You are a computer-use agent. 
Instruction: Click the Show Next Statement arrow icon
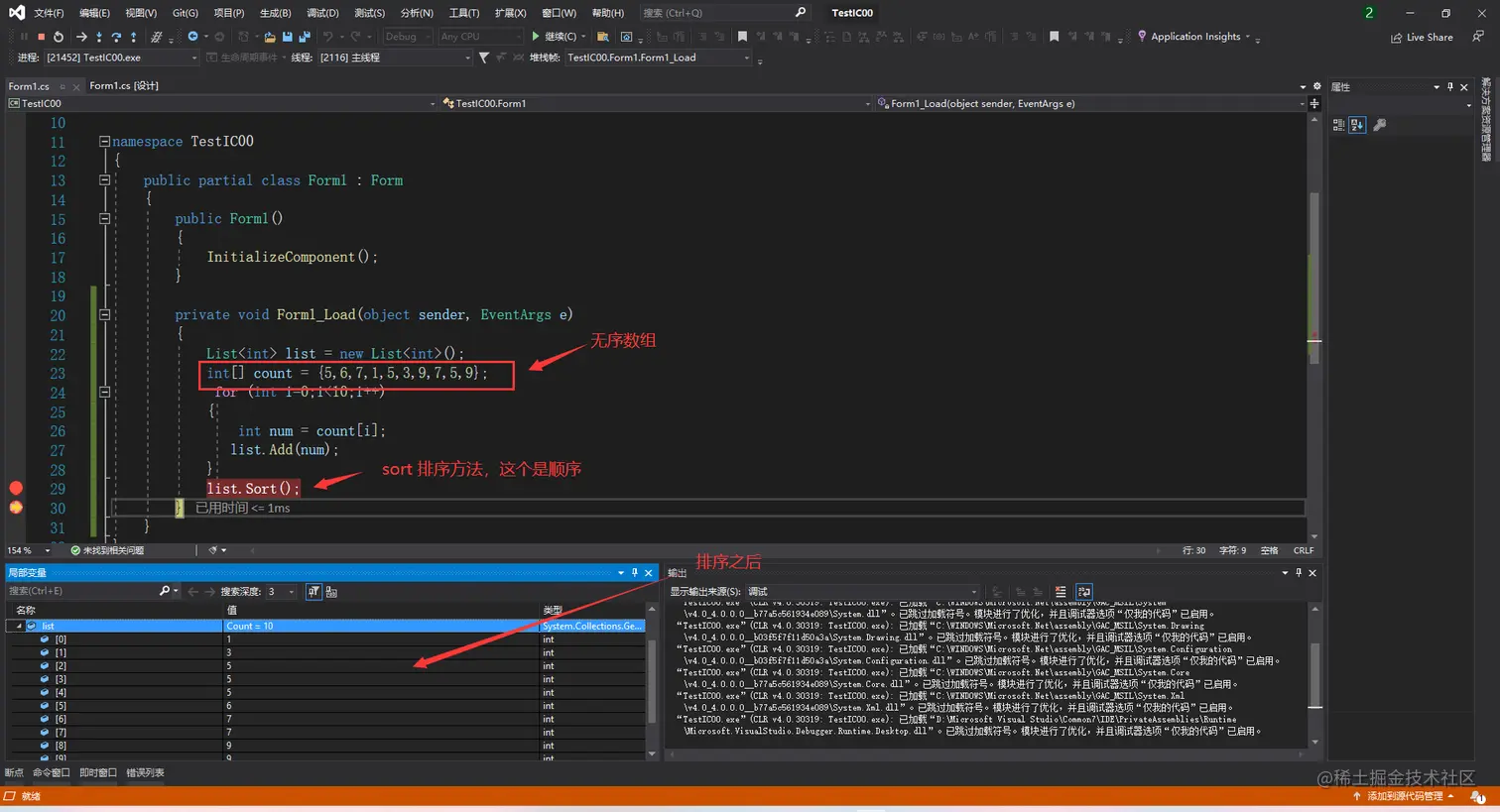[81, 37]
